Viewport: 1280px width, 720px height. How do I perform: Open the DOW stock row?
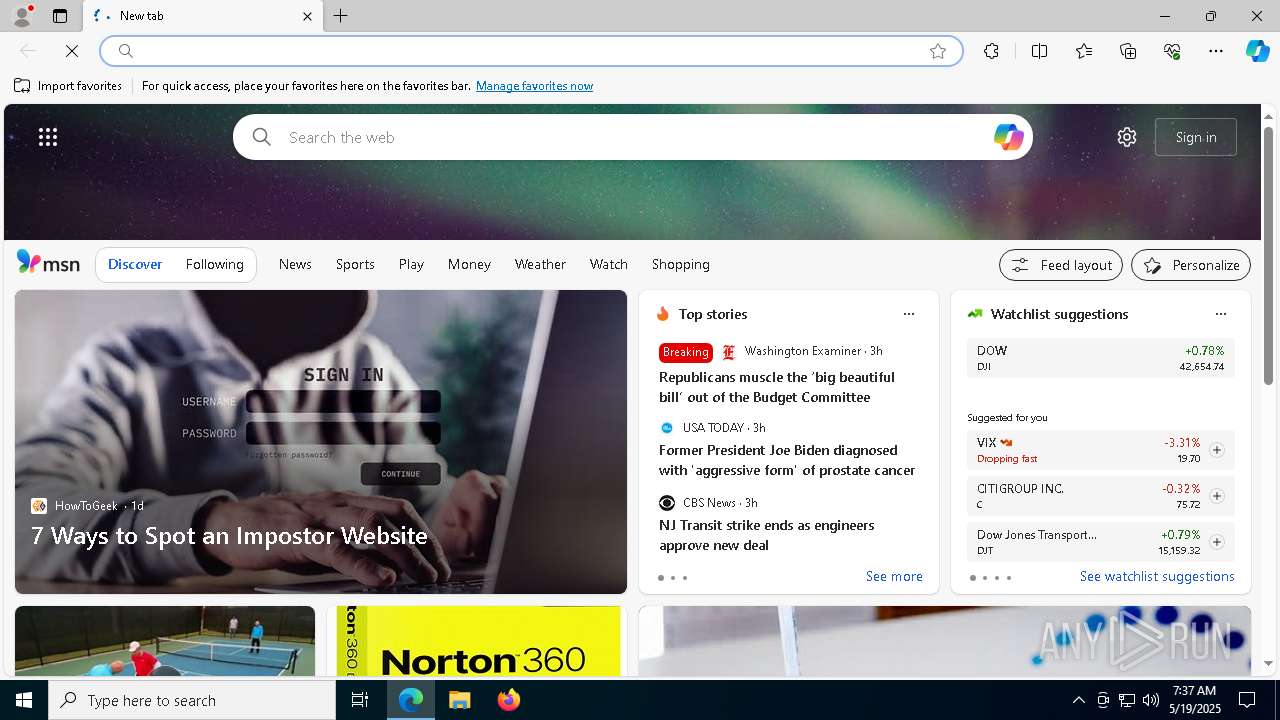[1100, 358]
